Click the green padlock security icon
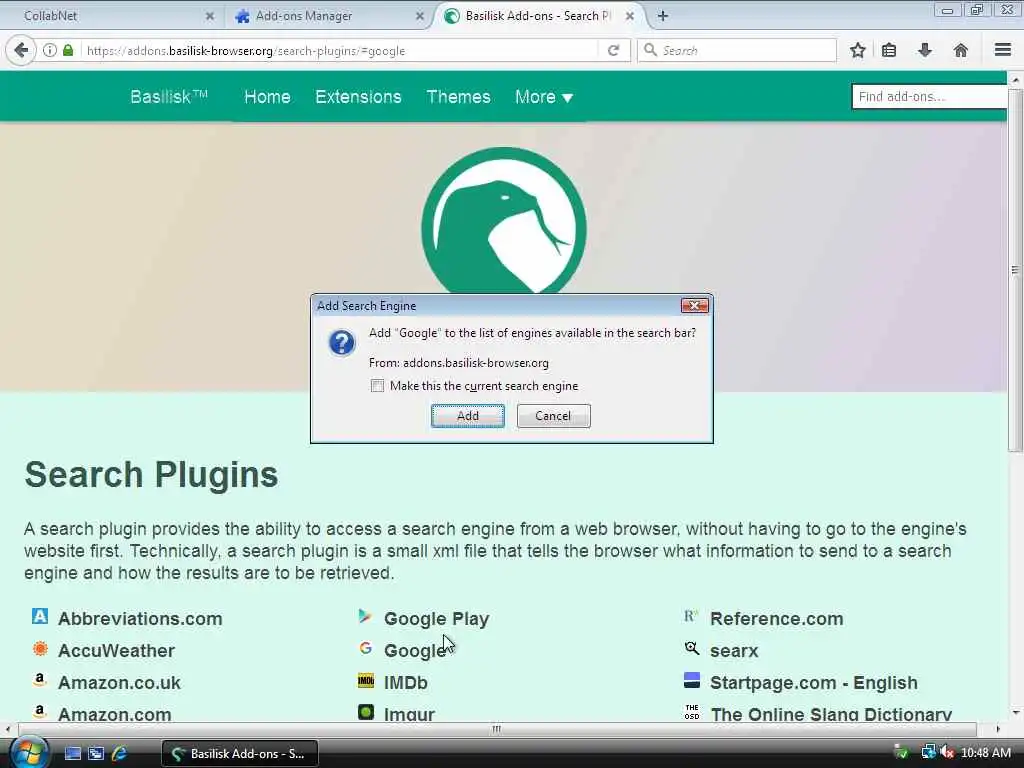Viewport: 1024px width, 768px height. coord(68,50)
